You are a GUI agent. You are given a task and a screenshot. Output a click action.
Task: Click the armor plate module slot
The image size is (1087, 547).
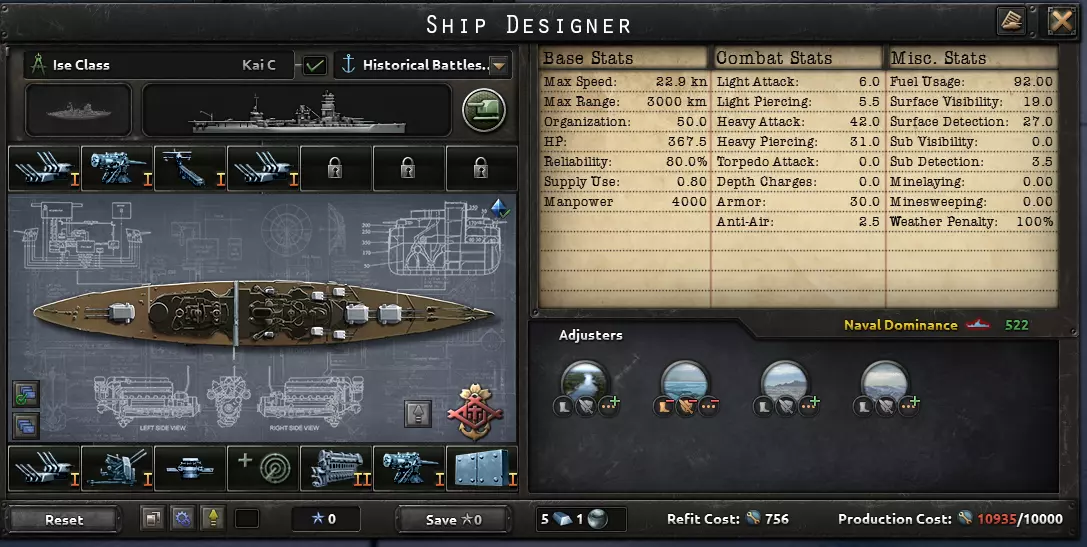(482, 469)
